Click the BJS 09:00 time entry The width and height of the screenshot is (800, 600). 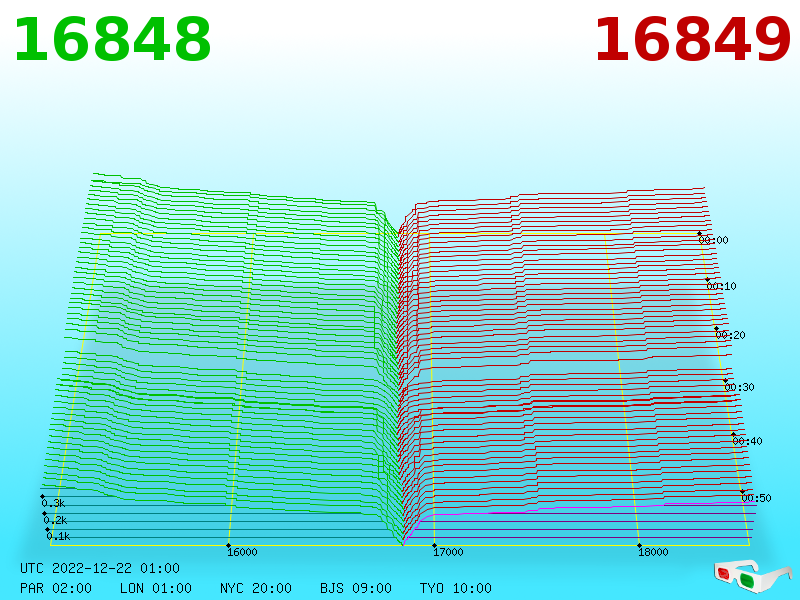tap(356, 588)
